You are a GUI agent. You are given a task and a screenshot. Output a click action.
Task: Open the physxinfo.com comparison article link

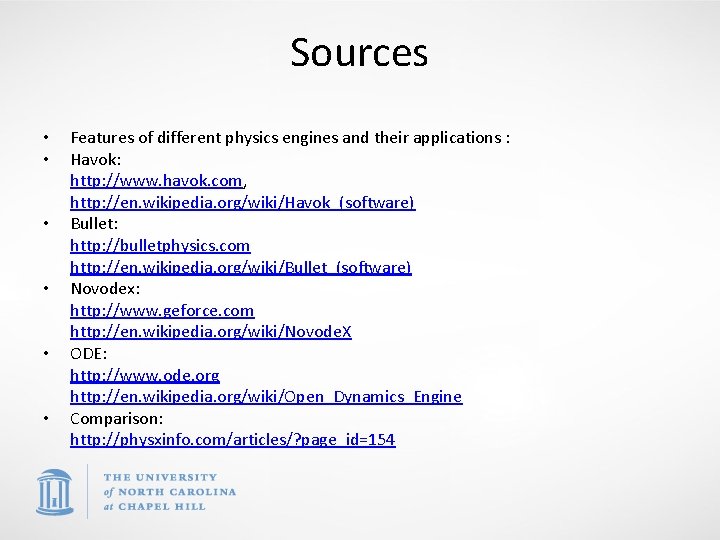coord(233,440)
